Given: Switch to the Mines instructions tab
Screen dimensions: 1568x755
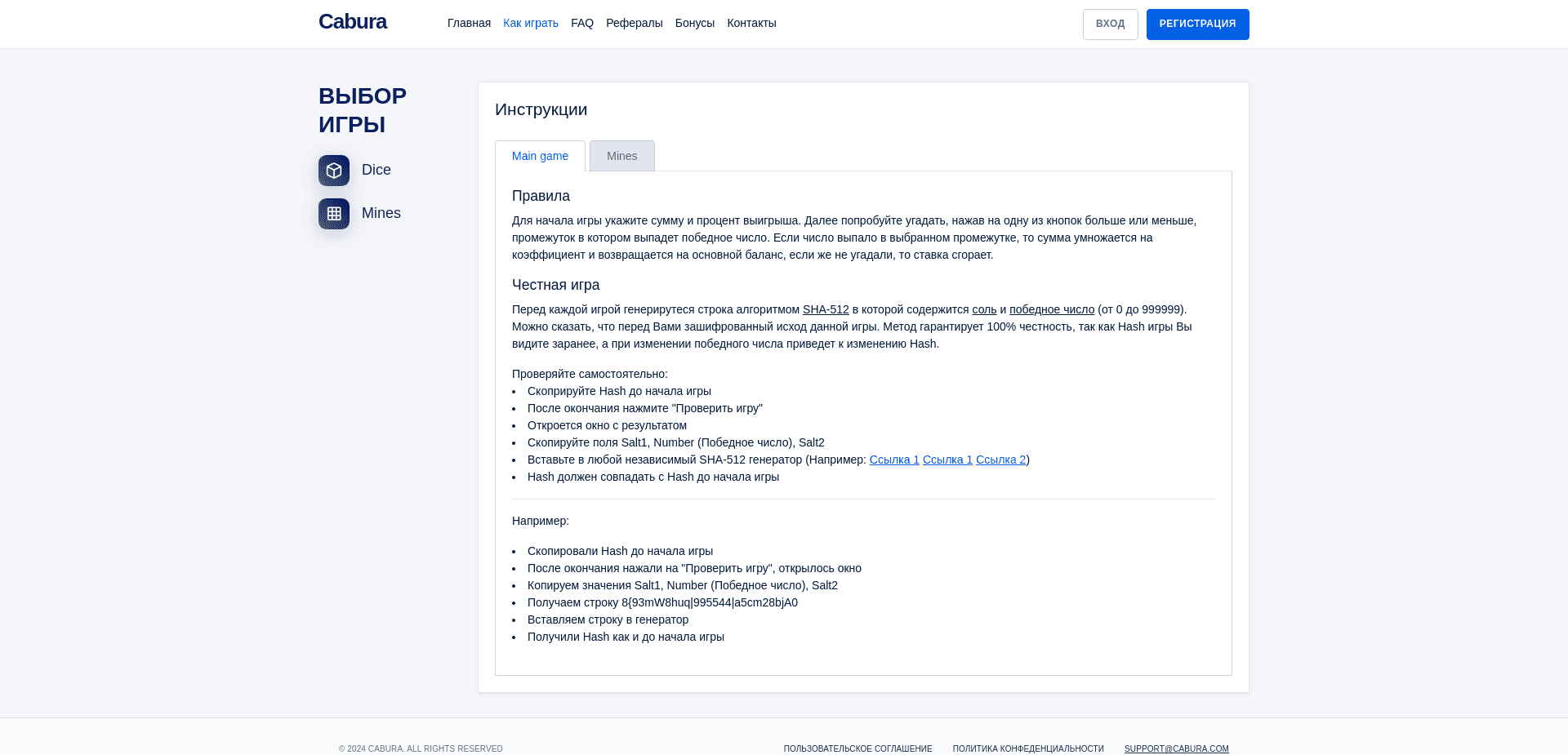Looking at the screenshot, I should 621,156.
